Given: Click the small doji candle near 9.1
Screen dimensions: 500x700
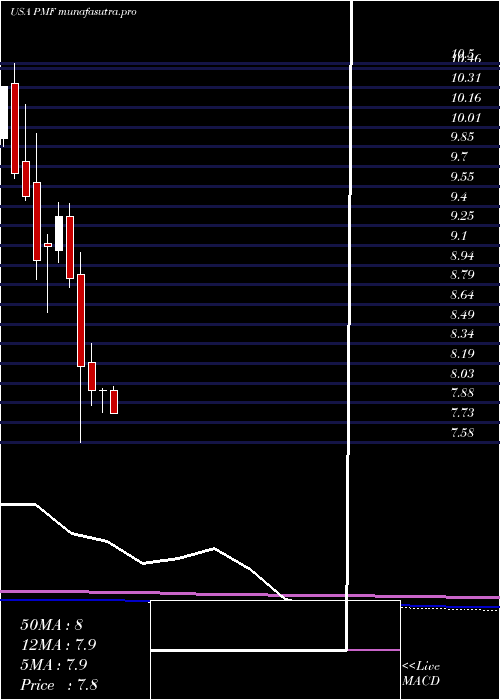Looking at the screenshot, I should point(48,245).
